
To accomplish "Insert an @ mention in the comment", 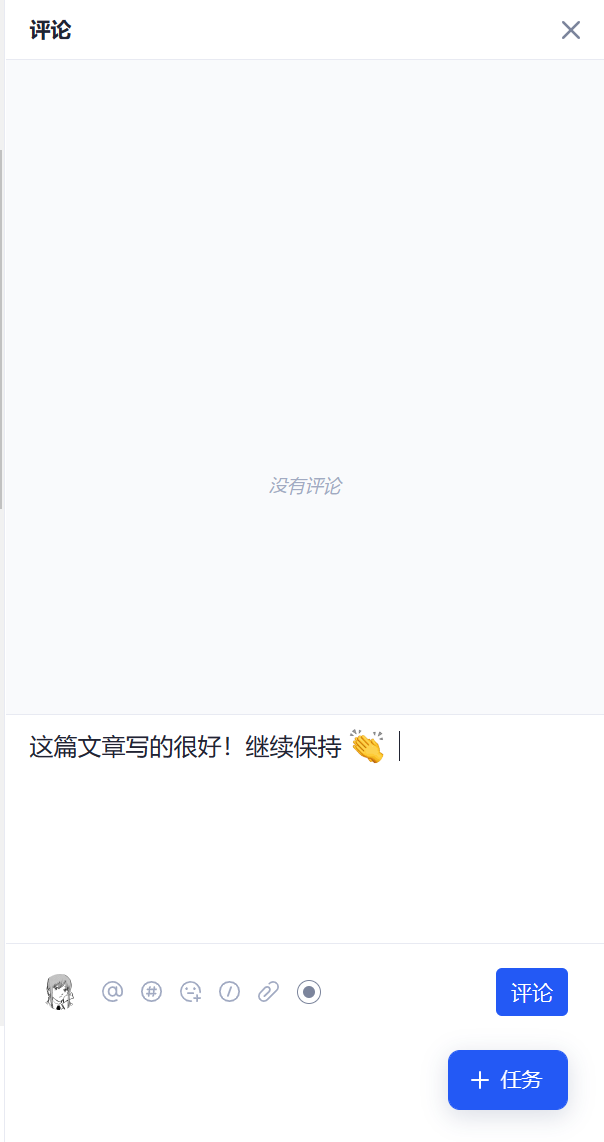I will click(112, 991).
